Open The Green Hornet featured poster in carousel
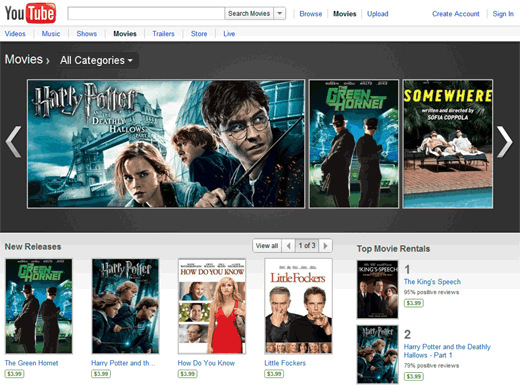 (354, 144)
